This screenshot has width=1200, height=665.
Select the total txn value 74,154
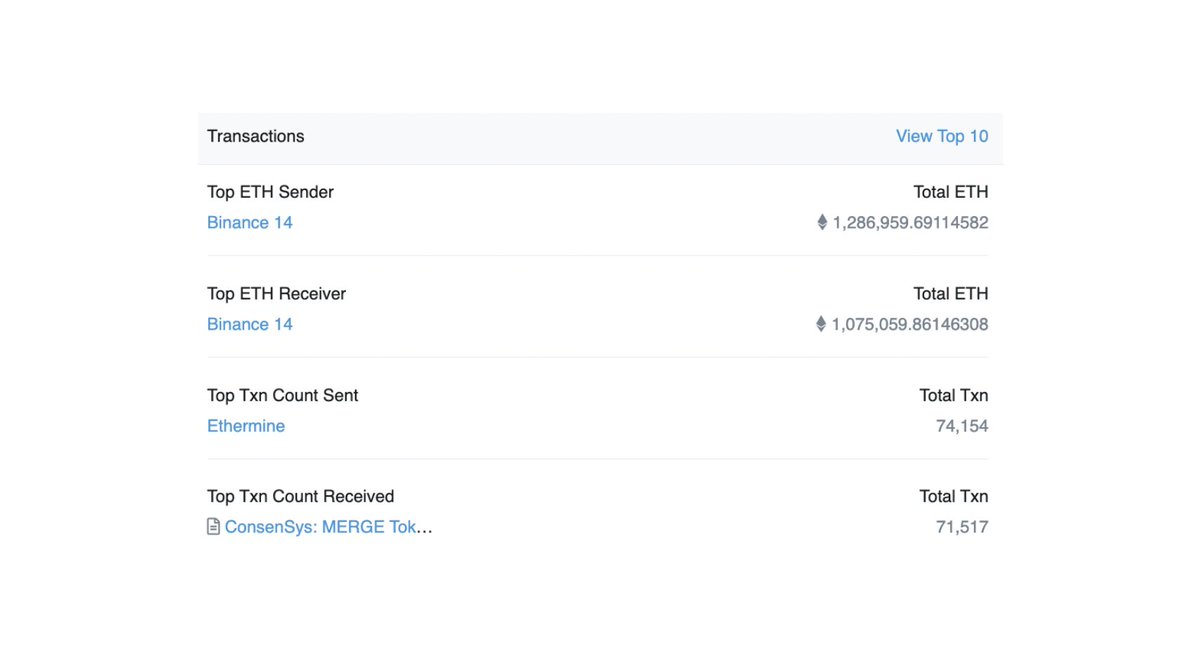962,426
